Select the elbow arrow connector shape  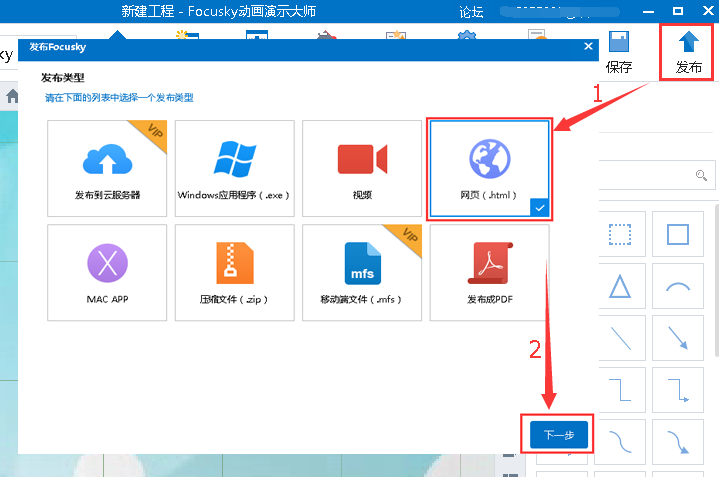tap(678, 390)
